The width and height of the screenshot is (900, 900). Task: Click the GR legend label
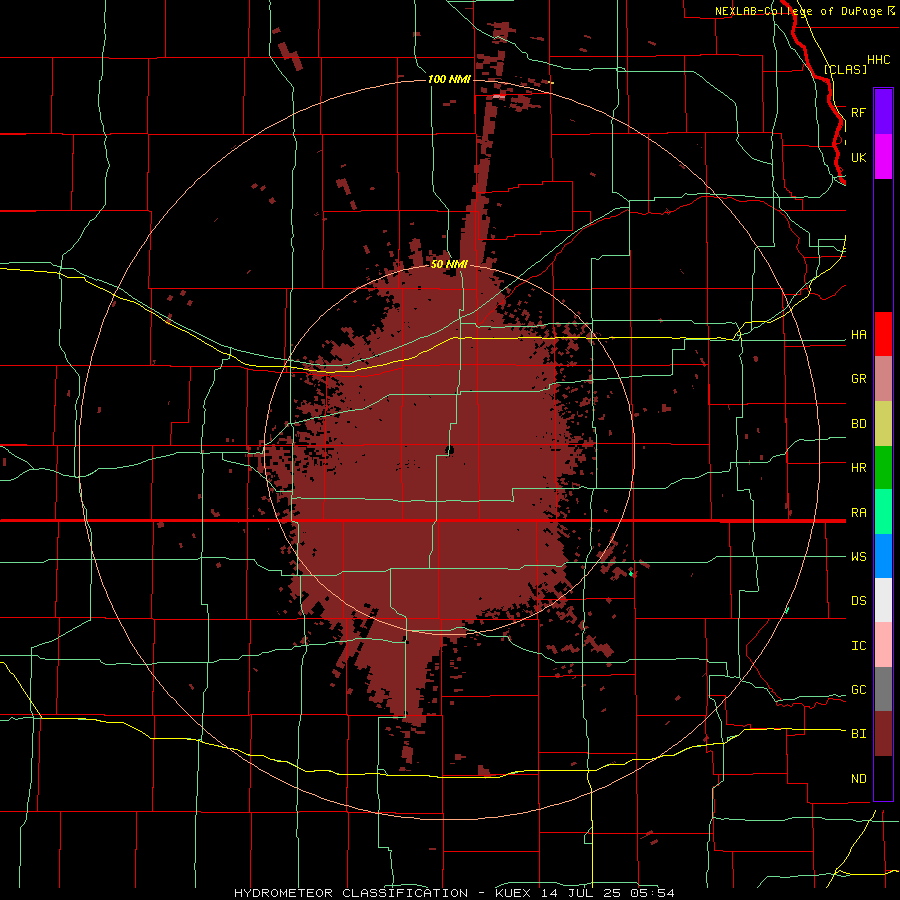point(858,379)
